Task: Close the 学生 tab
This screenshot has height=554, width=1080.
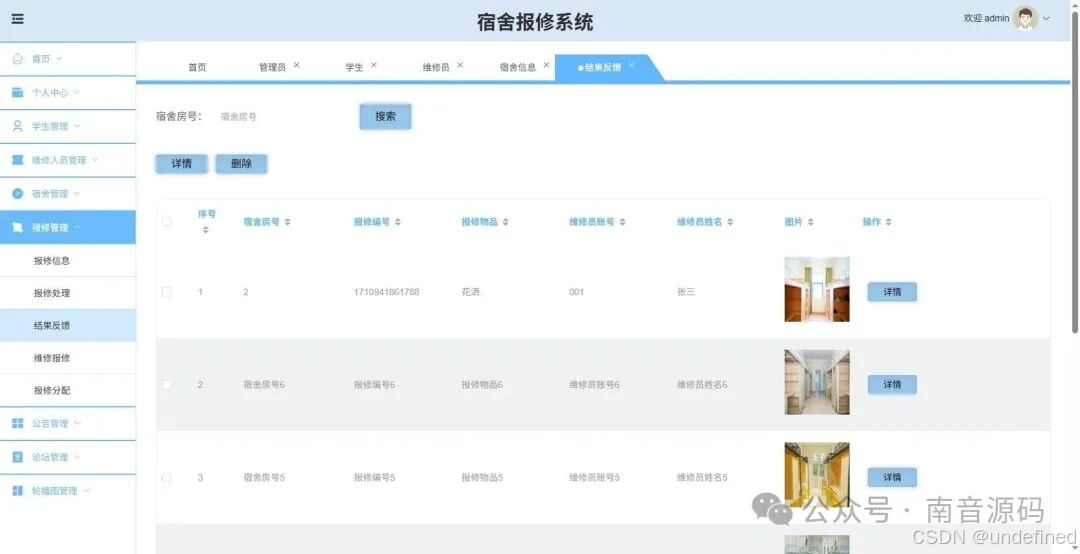Action: click(x=373, y=65)
